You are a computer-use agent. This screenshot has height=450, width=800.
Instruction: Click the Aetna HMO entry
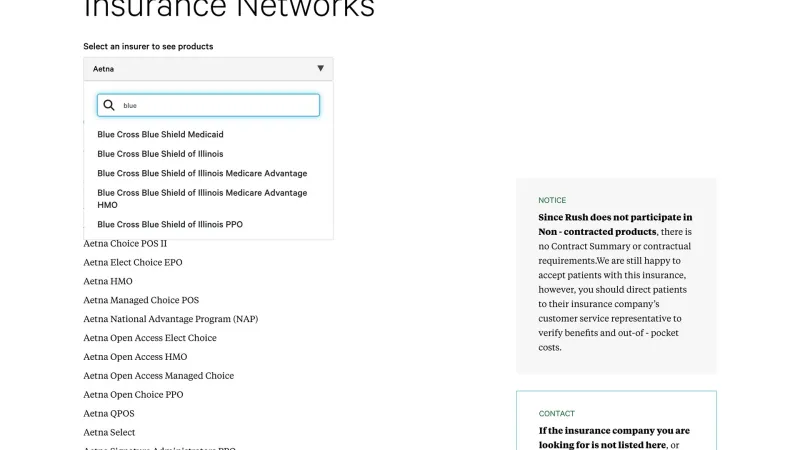108,281
